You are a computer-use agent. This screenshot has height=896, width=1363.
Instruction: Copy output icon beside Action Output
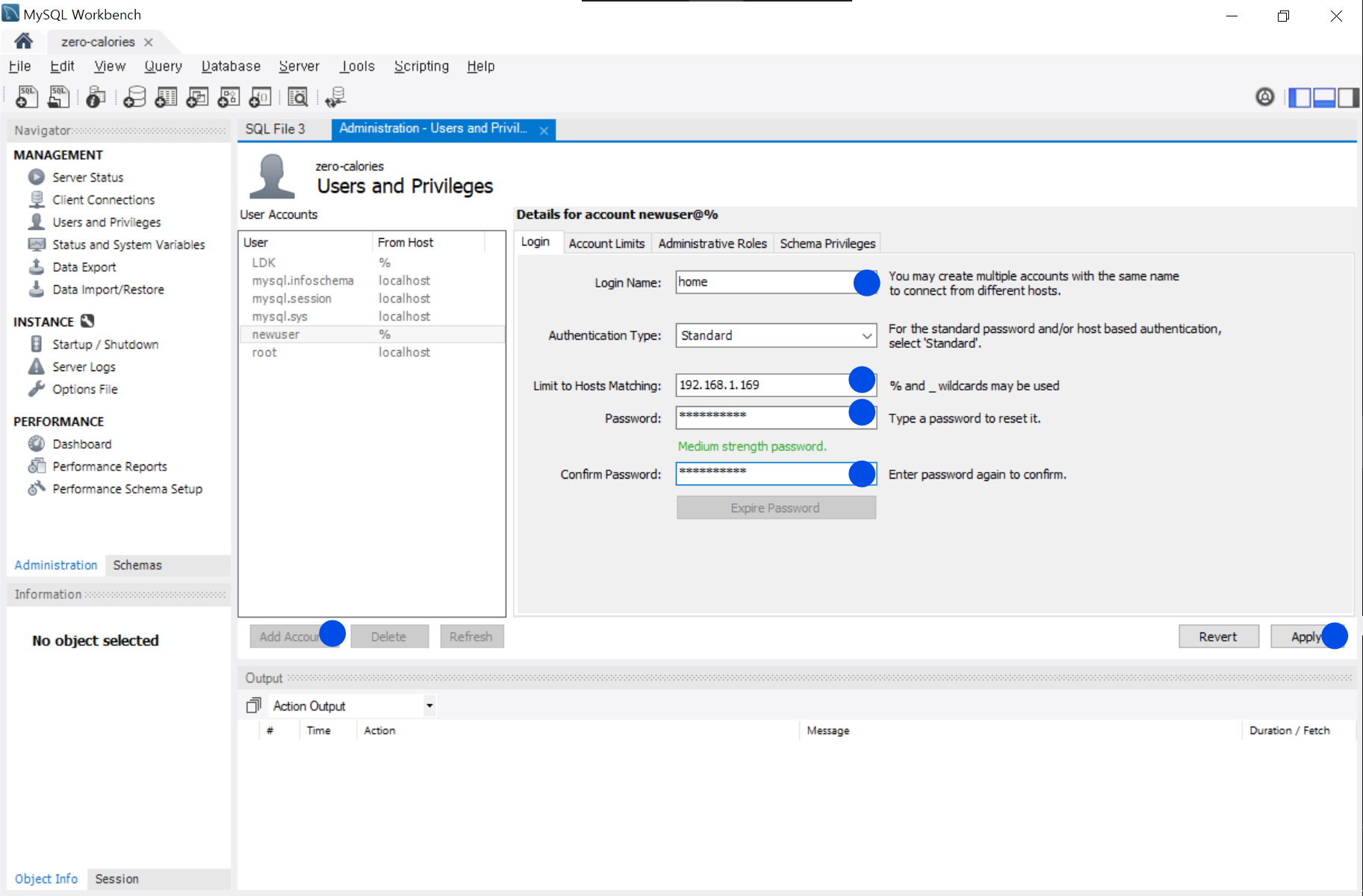tap(254, 705)
